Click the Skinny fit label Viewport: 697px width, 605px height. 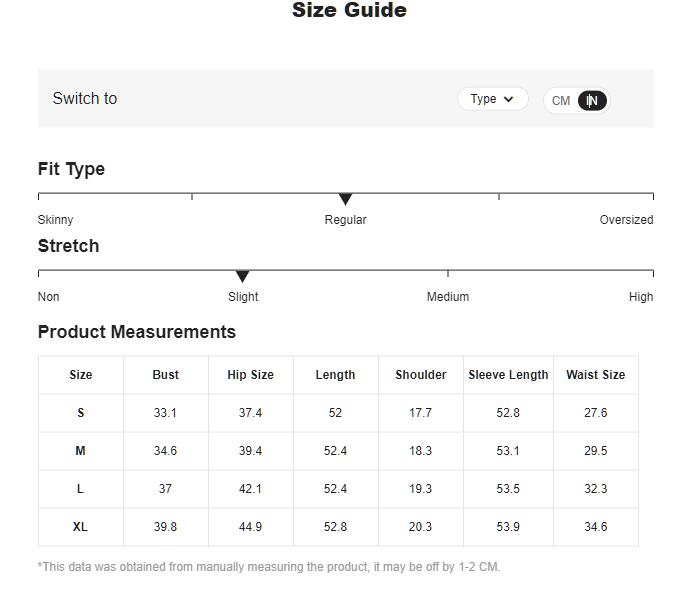[x=56, y=220]
